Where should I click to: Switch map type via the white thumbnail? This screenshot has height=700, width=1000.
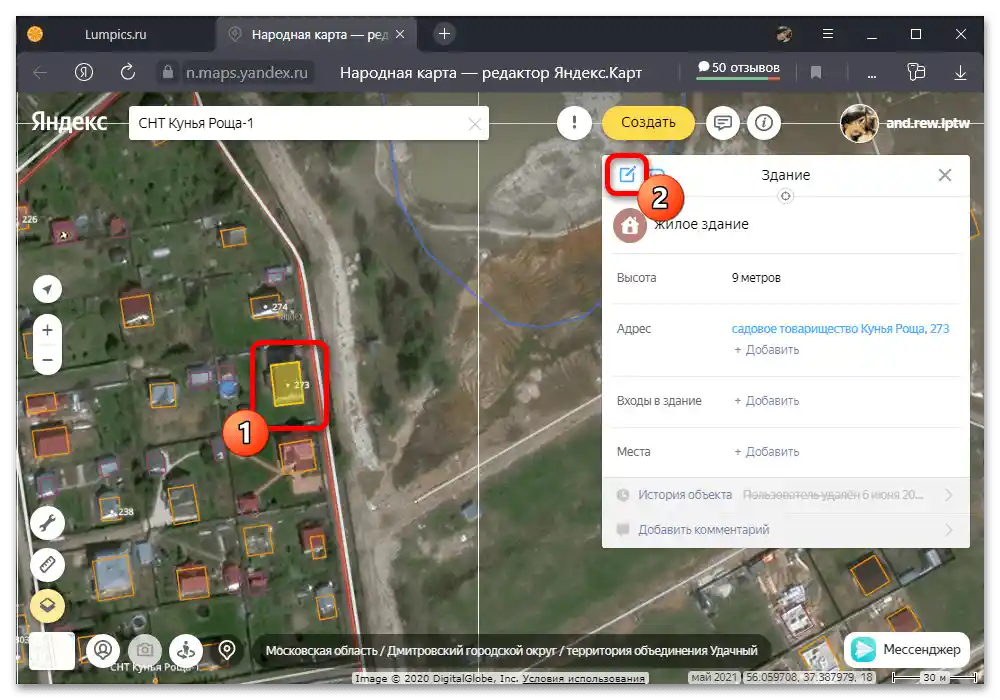tap(52, 651)
